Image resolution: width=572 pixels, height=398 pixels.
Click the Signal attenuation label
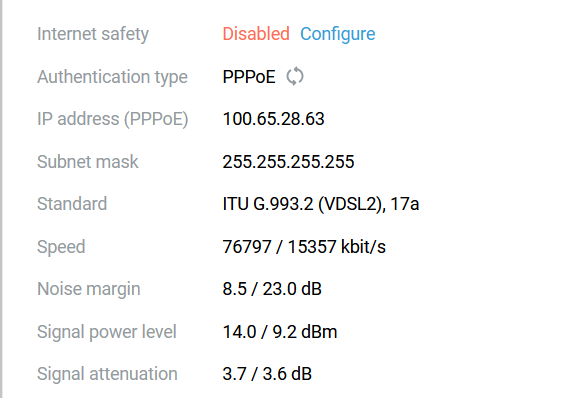pos(107,374)
